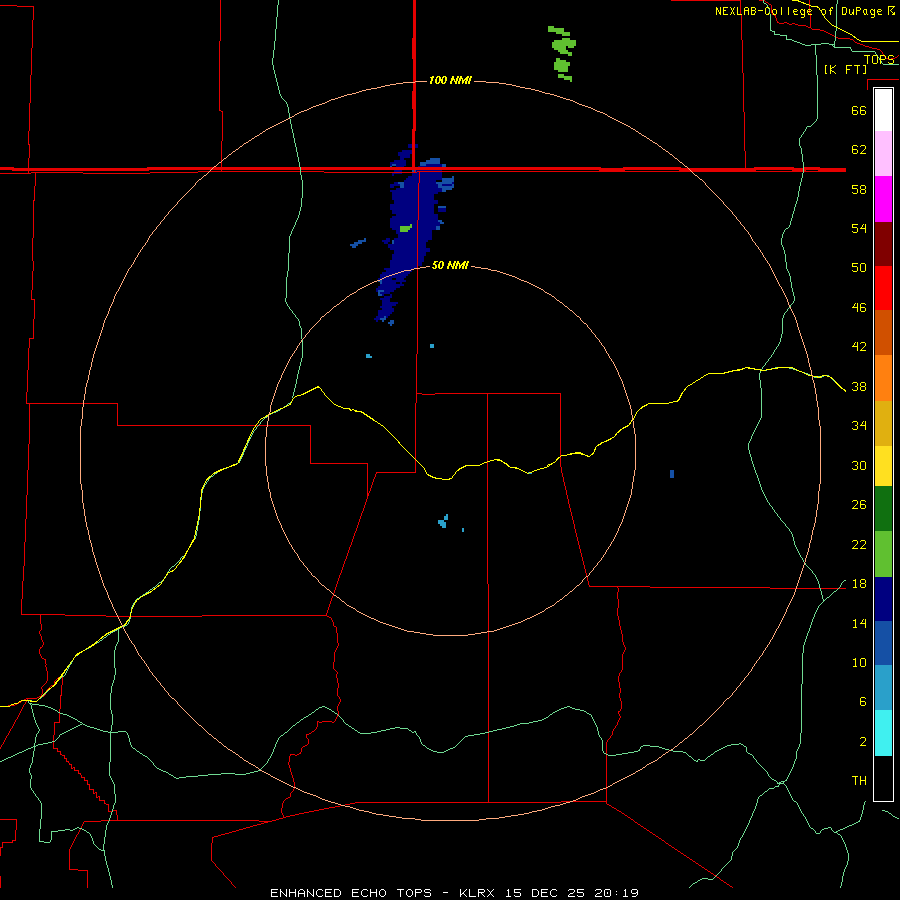Click the light green swatch on the scale
Image resolution: width=900 pixels, height=900 pixels.
click(883, 554)
